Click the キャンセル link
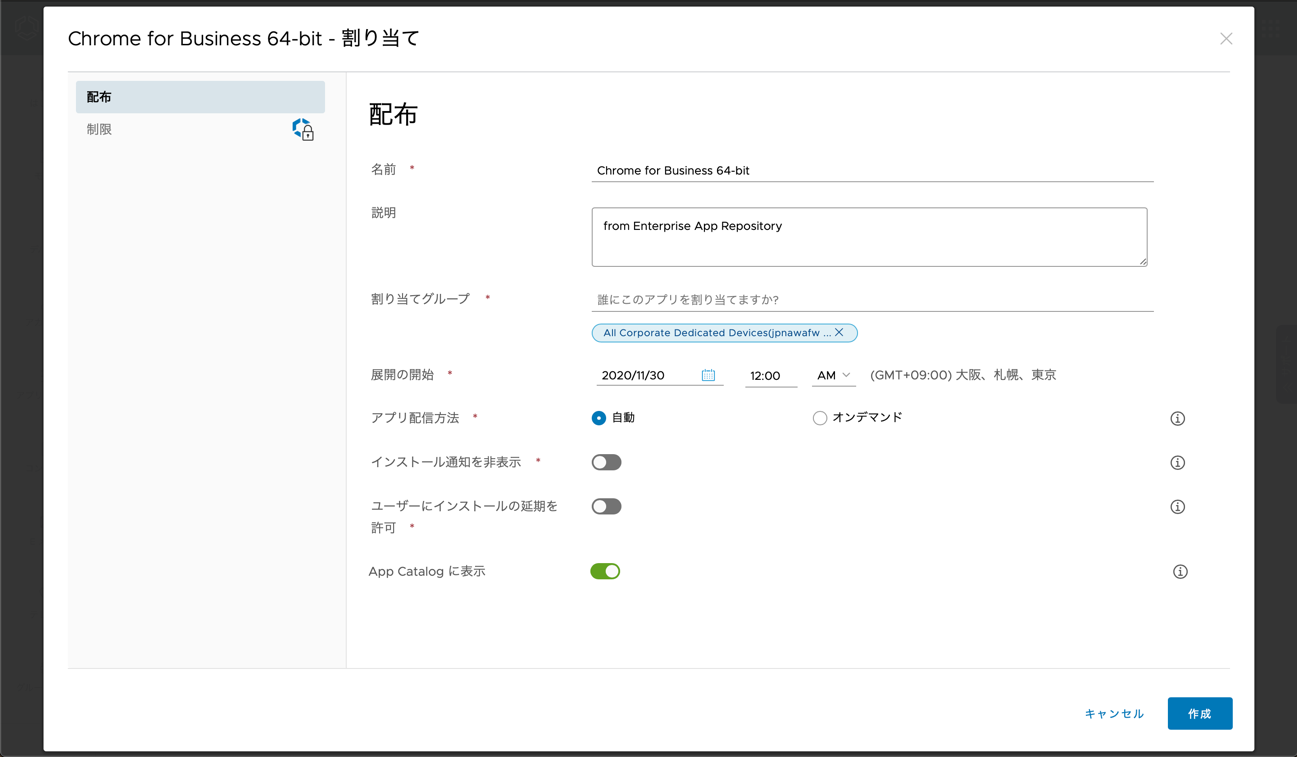The height and width of the screenshot is (757, 1297). (1114, 714)
